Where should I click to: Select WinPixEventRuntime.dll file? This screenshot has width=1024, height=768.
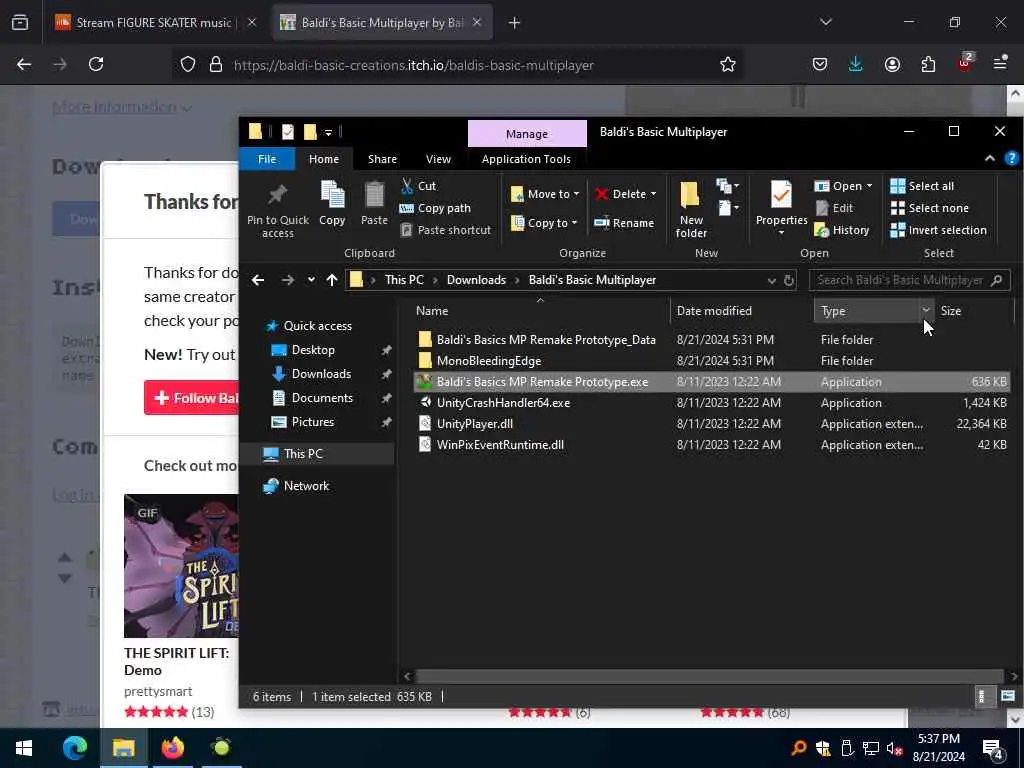pyautogui.click(x=500, y=445)
